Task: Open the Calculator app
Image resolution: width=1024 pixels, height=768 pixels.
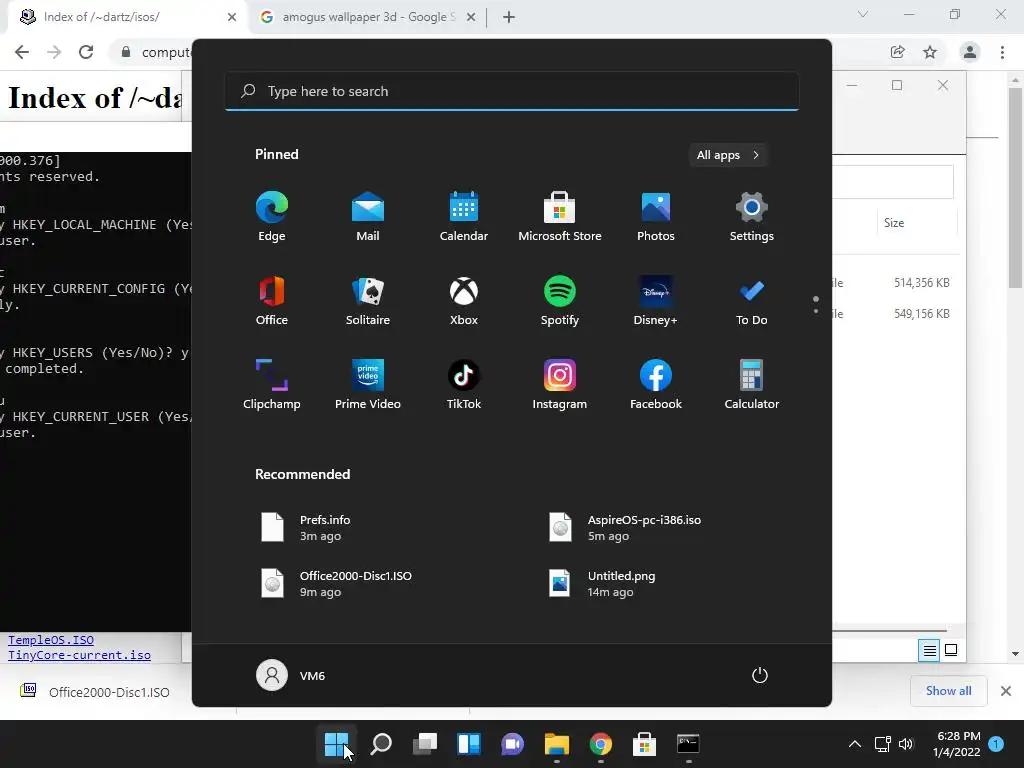Action: pos(752,385)
